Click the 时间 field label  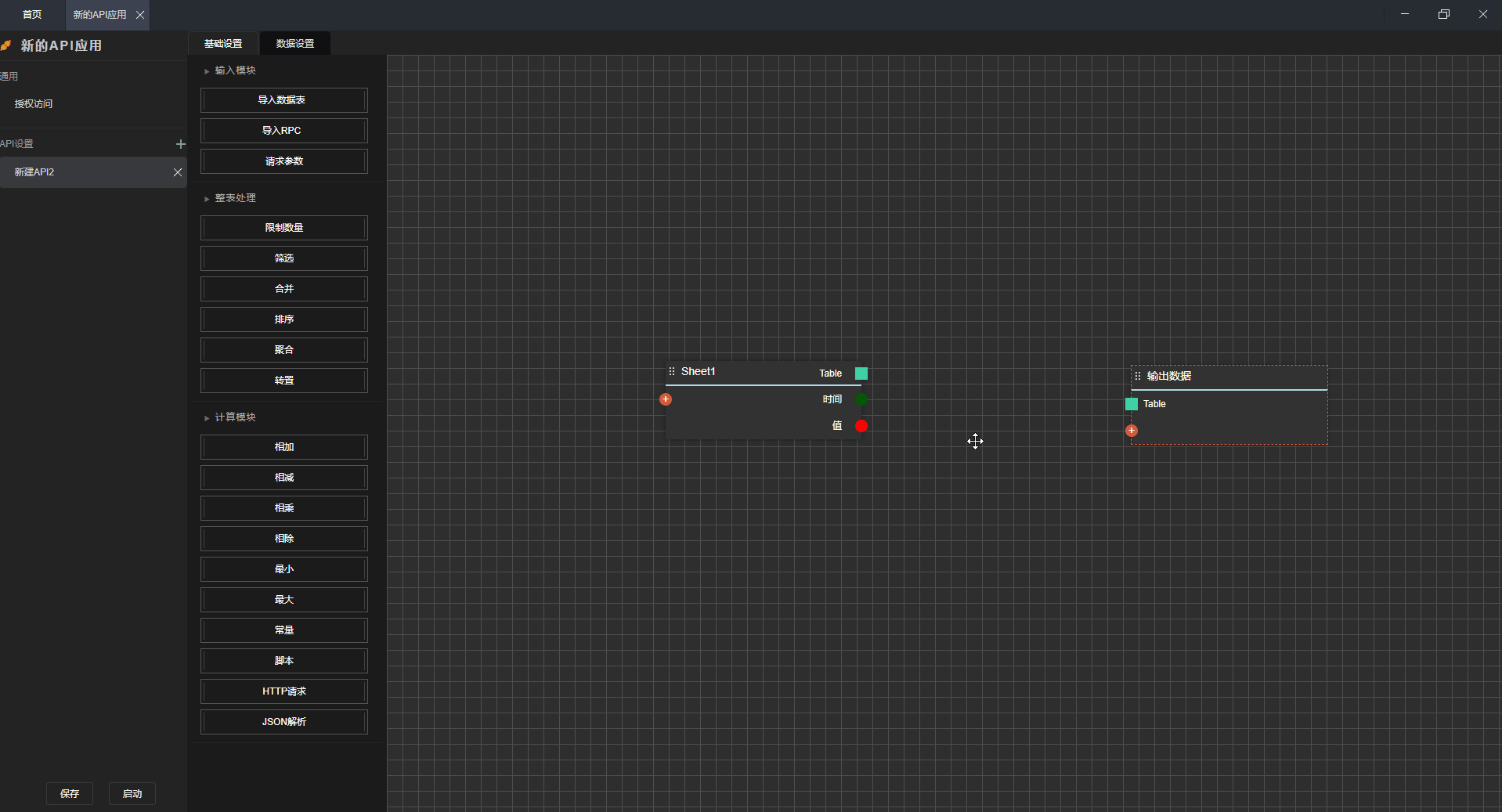point(832,399)
